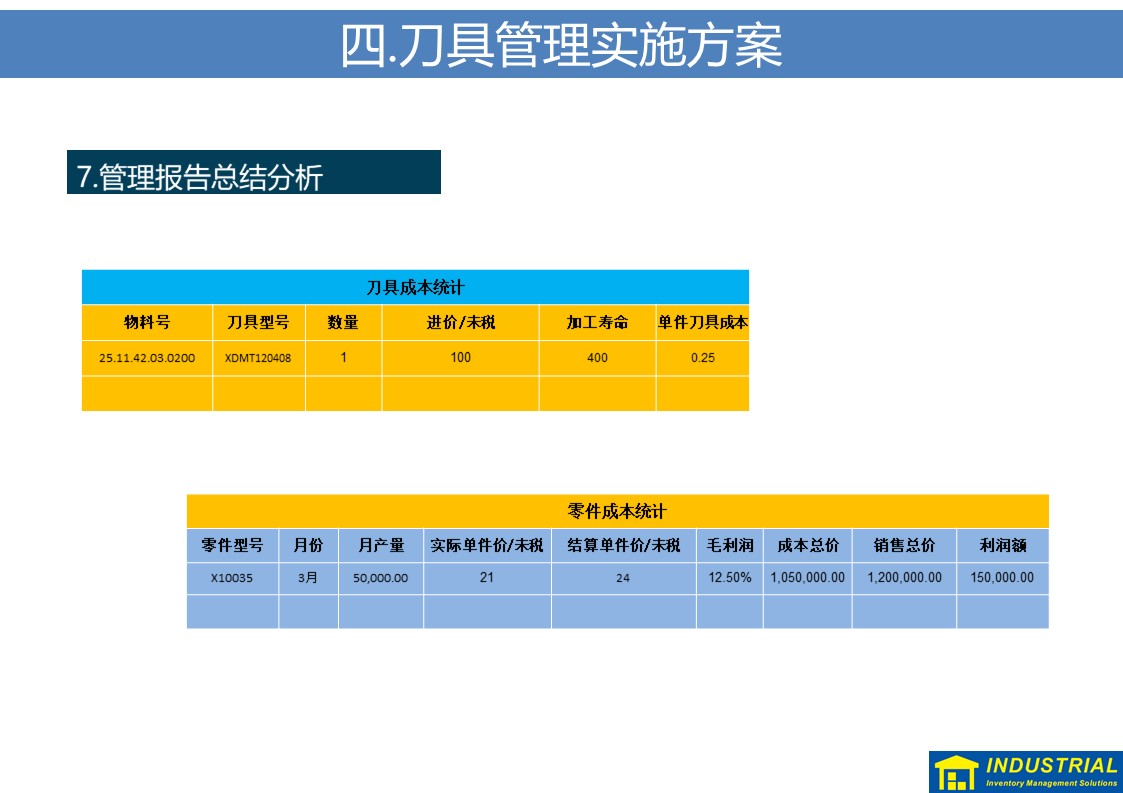The height and width of the screenshot is (793, 1123).
Task: Select the 0.25 unit tool cost cell
Action: [x=702, y=358]
